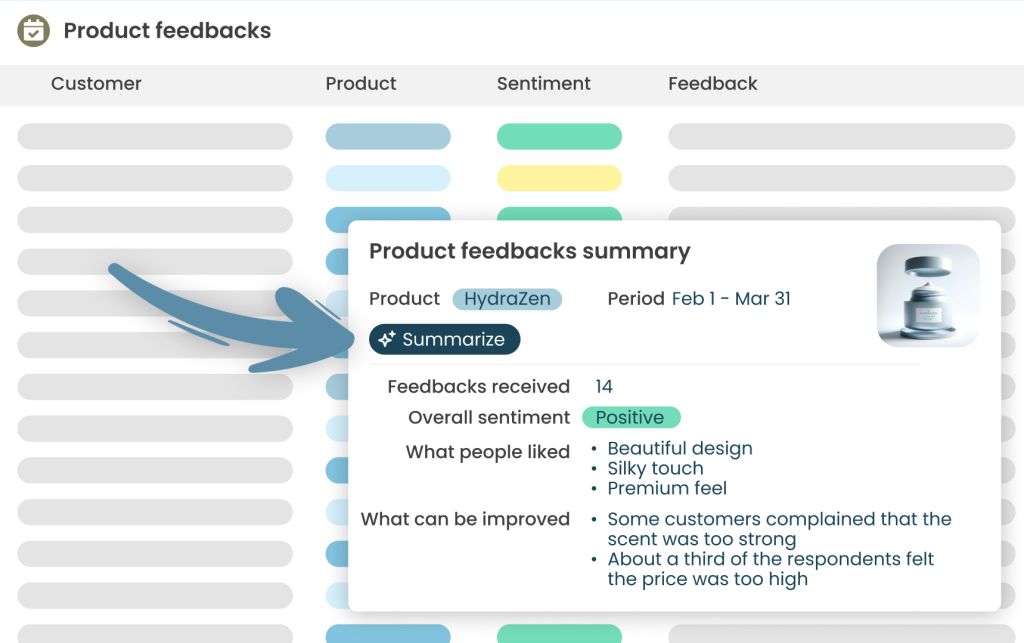The height and width of the screenshot is (643, 1024).
Task: Sort by the Product column header
Action: click(x=361, y=84)
